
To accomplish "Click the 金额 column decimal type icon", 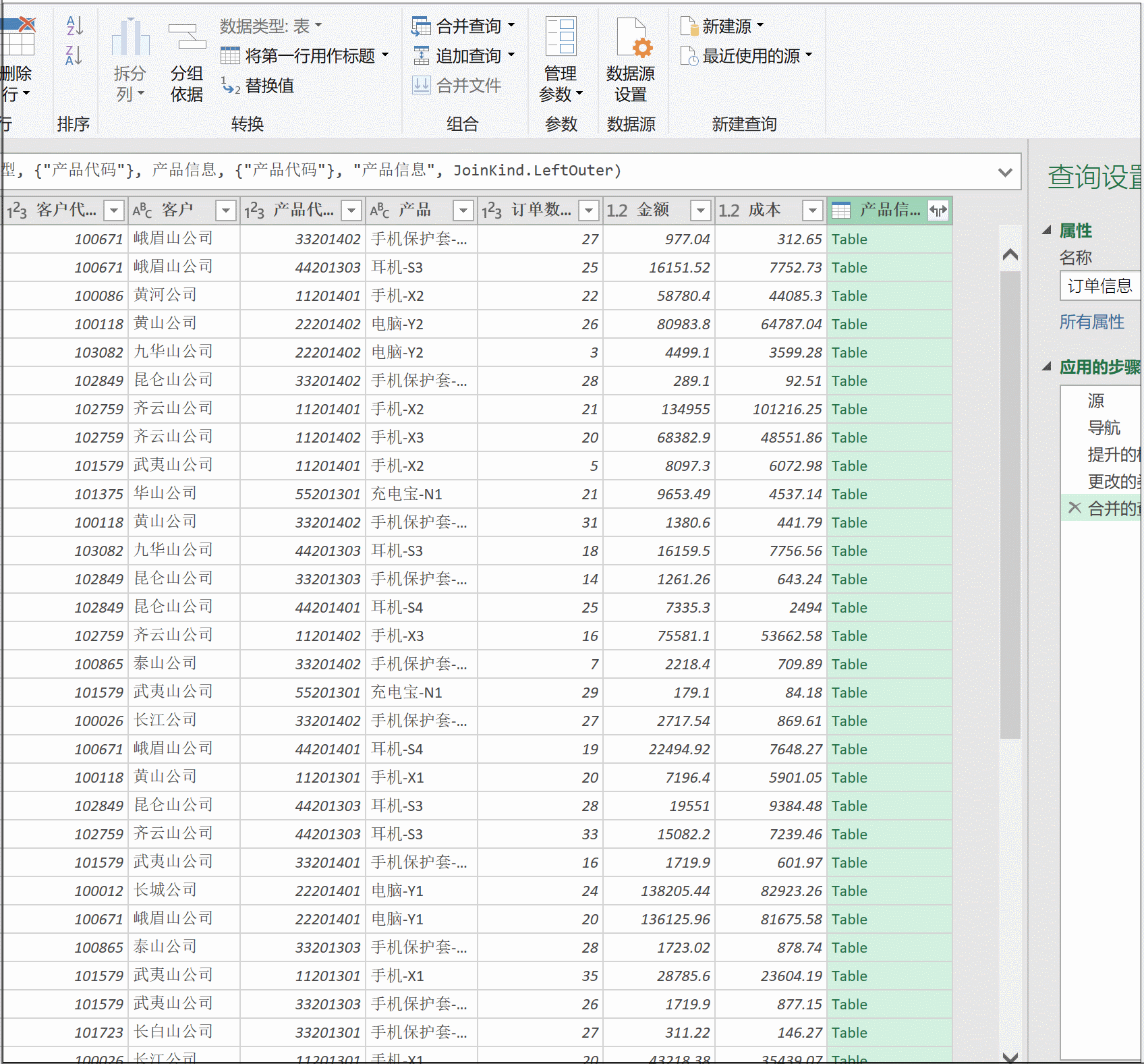I will [x=617, y=211].
